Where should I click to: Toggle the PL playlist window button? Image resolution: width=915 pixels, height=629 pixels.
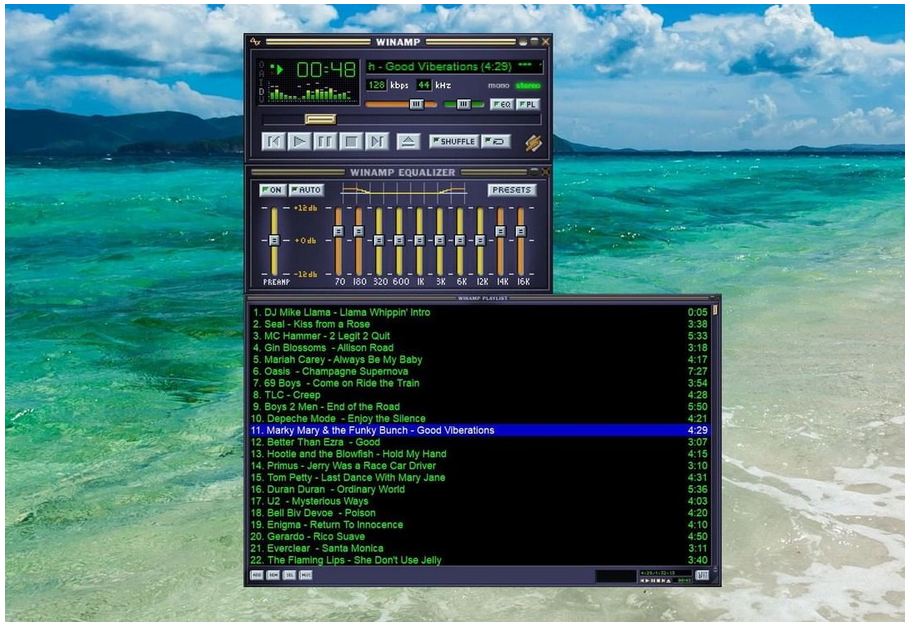[528, 104]
